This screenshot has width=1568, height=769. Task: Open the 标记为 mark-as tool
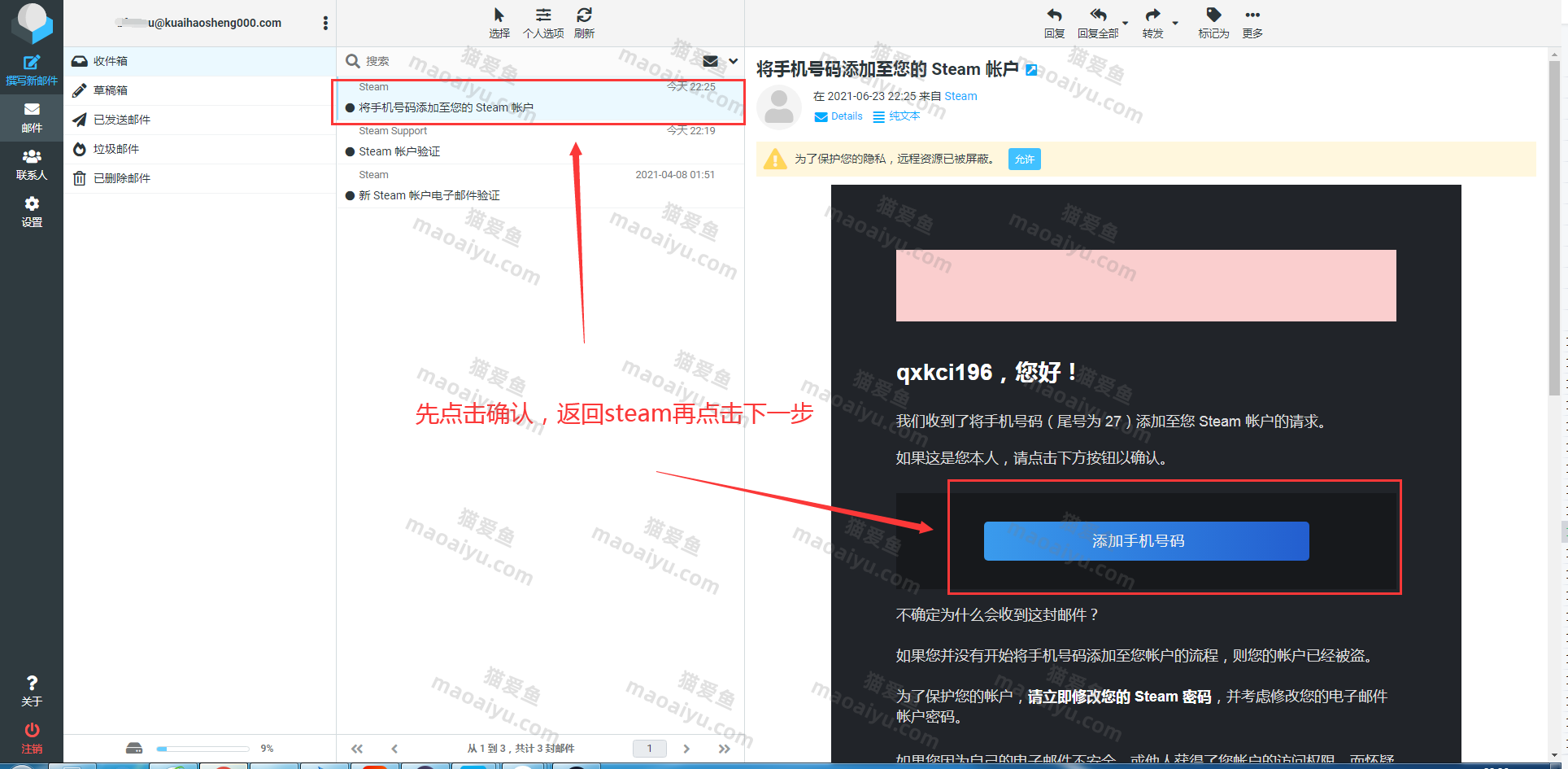(x=1213, y=22)
